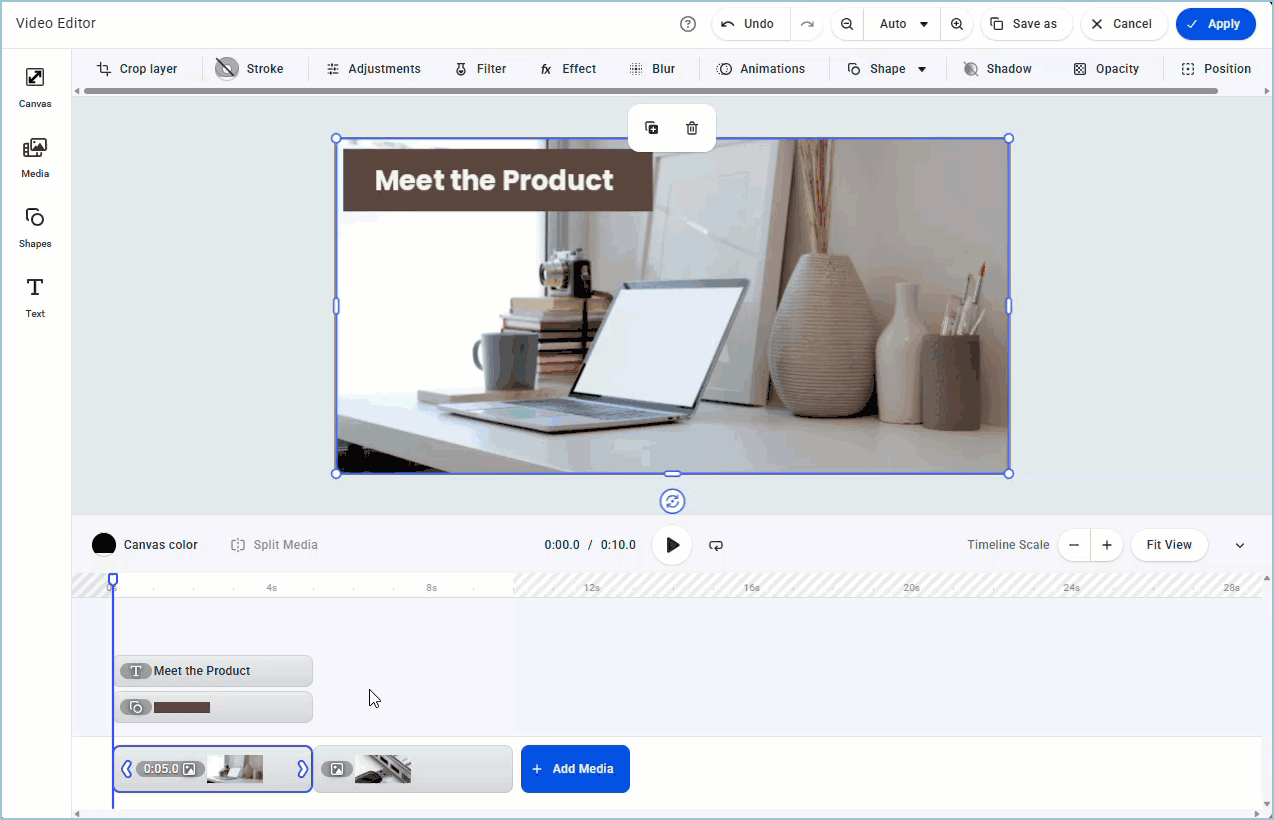Viewport: 1274px width, 820px height.
Task: Open the Adjustments toolbar item
Action: [373, 69]
